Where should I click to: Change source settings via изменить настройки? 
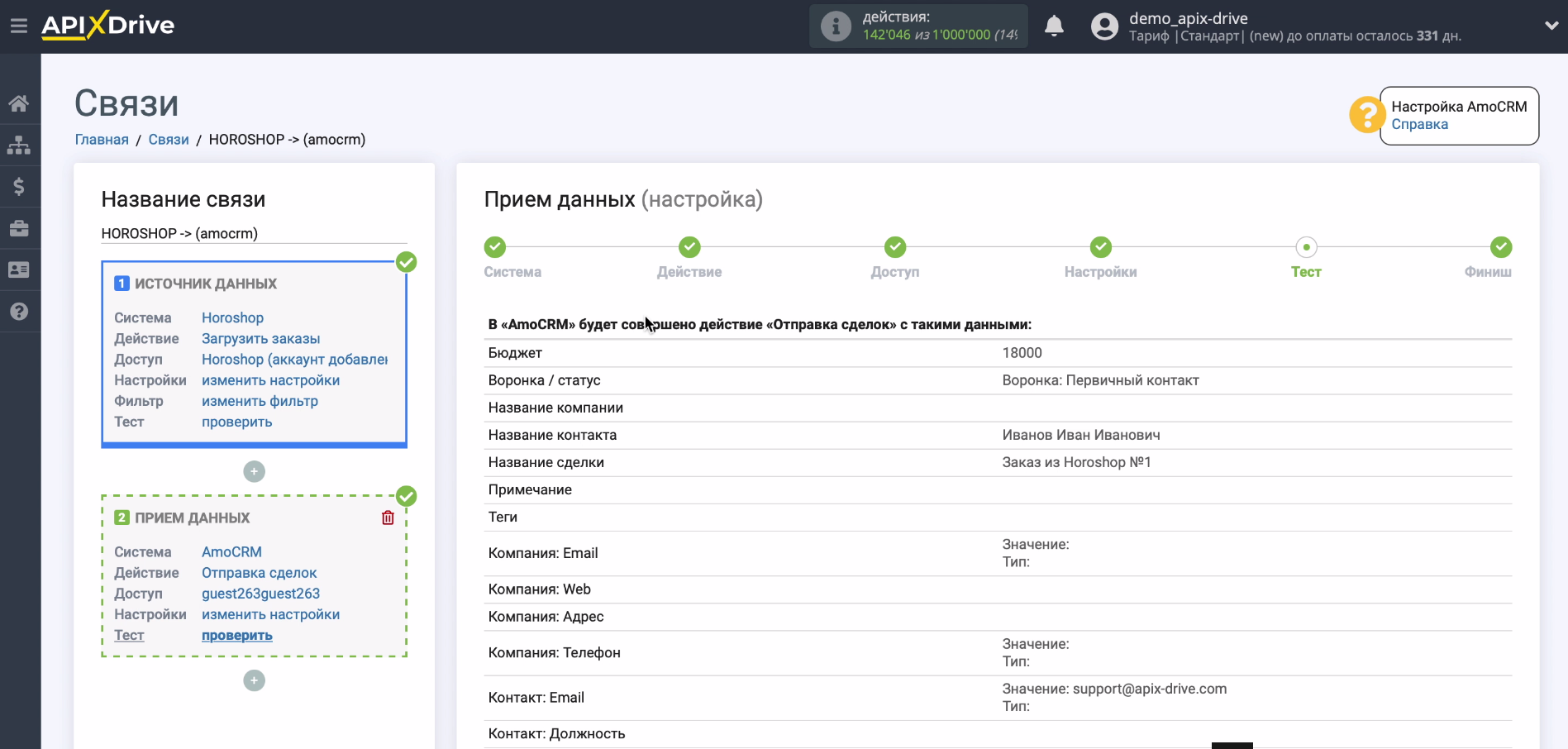(270, 380)
